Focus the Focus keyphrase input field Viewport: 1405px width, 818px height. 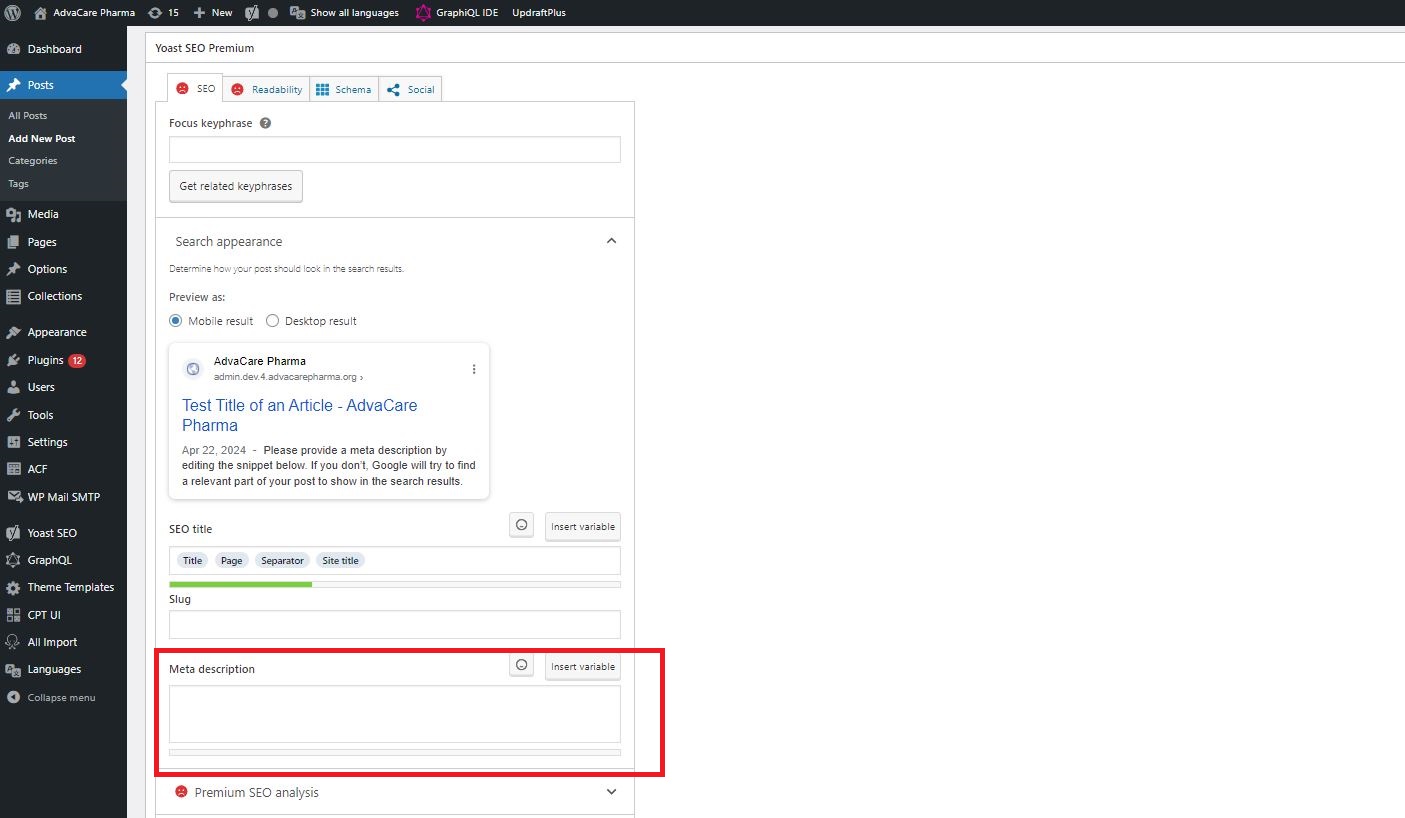(395, 150)
